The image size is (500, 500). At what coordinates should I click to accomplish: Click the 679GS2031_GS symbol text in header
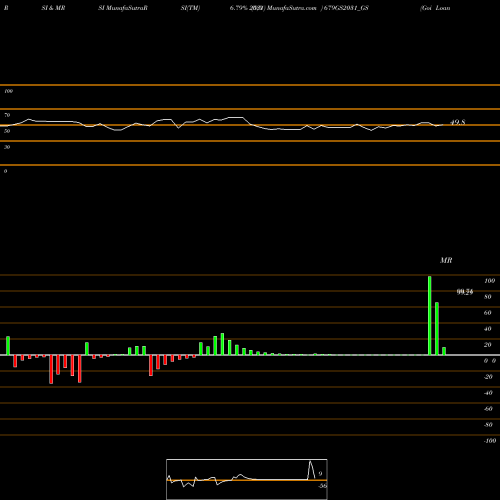coord(345,8)
